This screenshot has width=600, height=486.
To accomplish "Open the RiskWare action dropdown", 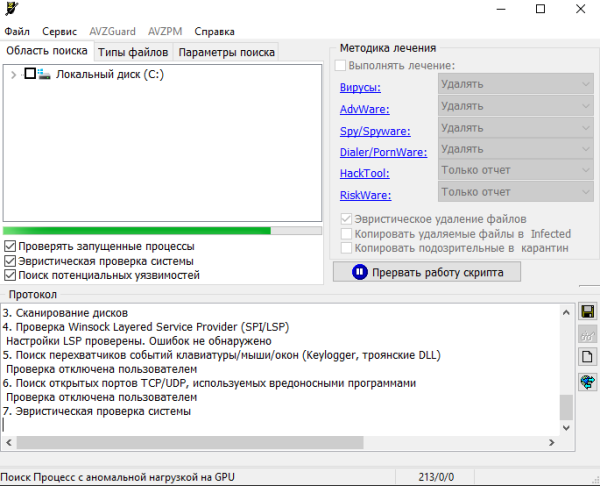I will (515, 192).
